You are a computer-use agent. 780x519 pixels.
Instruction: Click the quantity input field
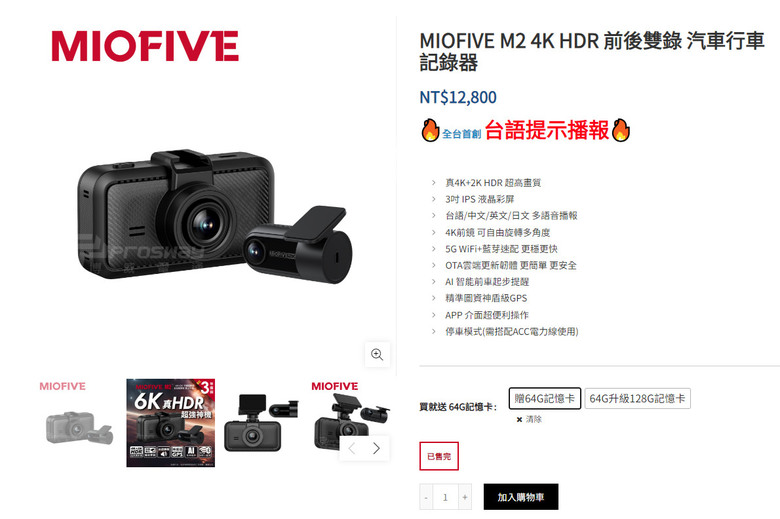point(445,497)
